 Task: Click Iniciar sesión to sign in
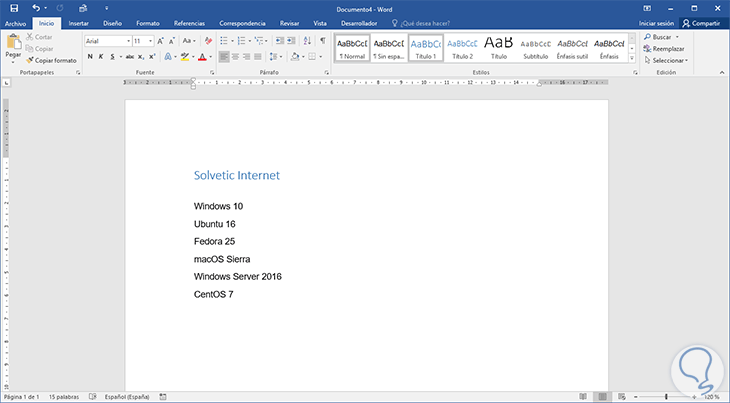pos(656,23)
